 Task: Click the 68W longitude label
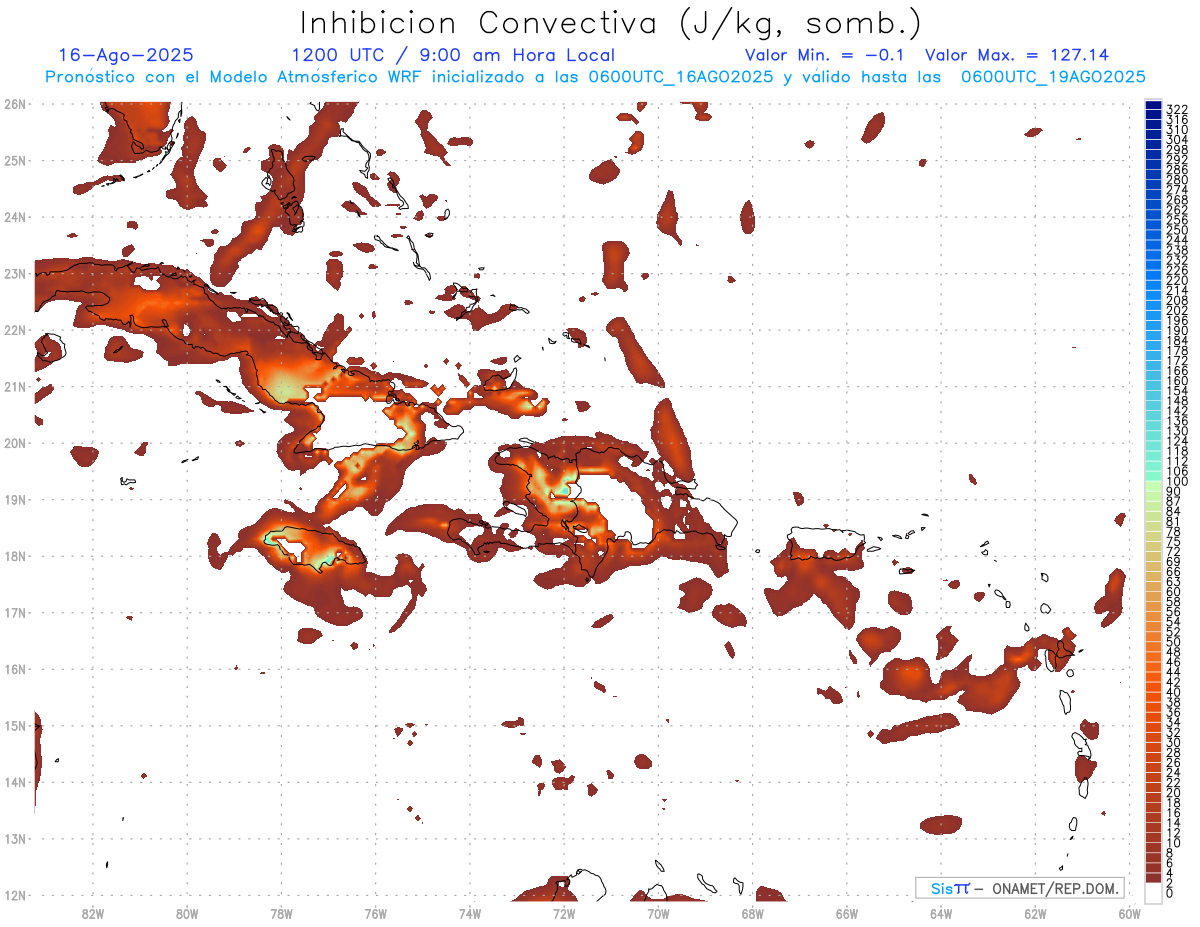coord(753,913)
